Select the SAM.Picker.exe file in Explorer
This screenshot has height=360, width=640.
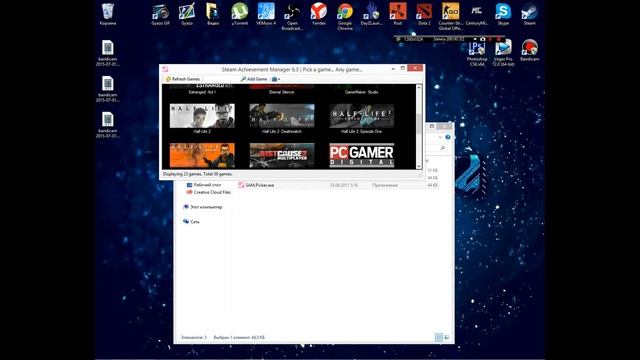click(x=338, y=185)
